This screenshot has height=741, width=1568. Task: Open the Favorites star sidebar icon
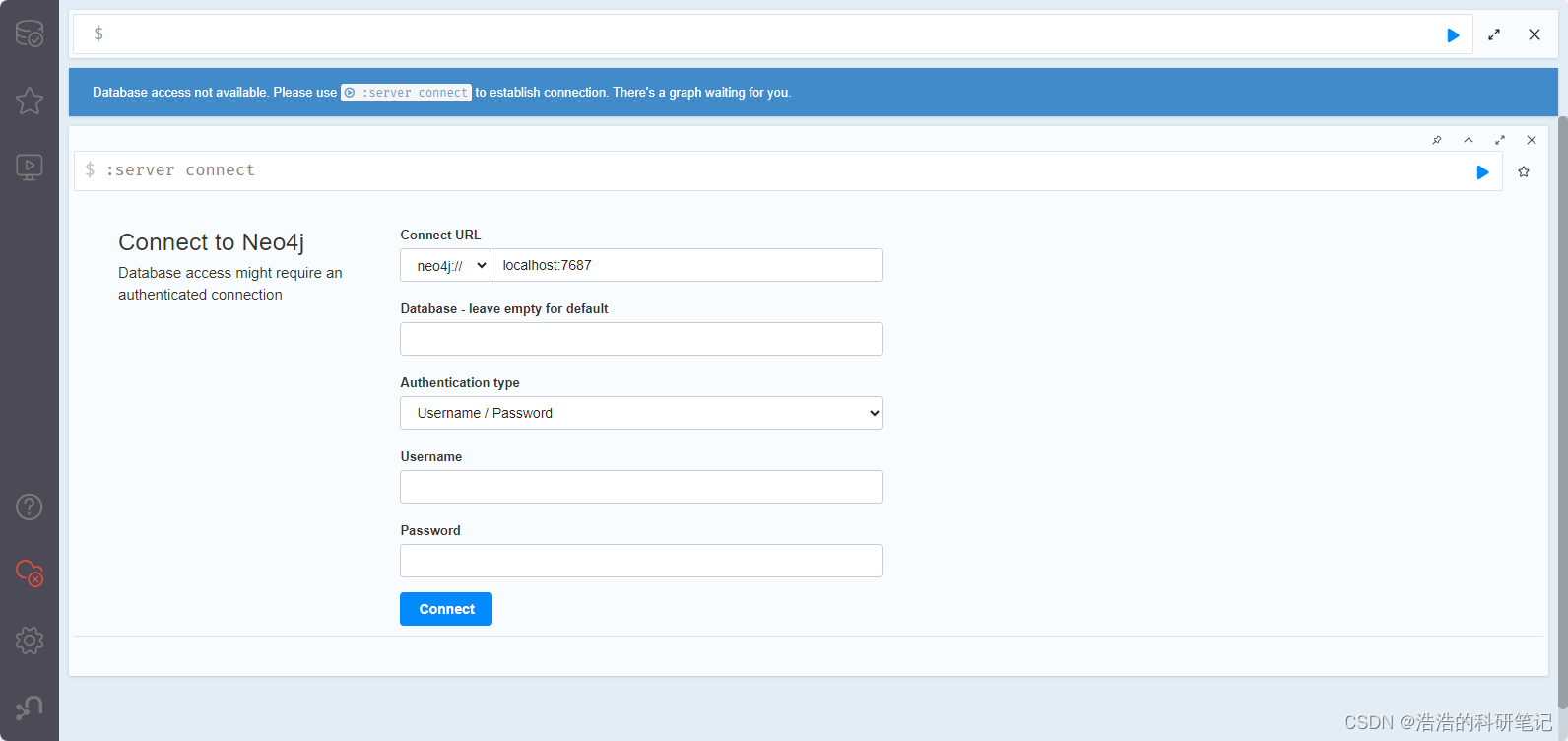30,101
